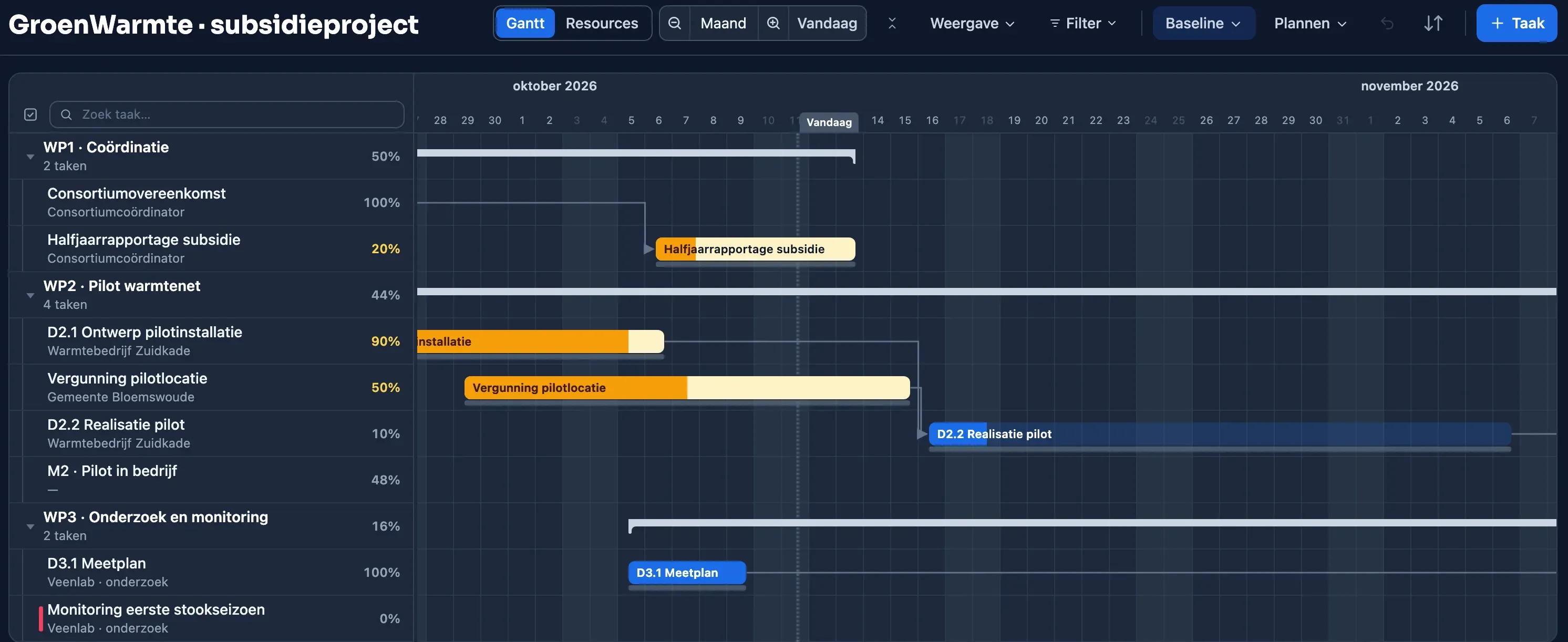Open the Baseline dropdown
Image resolution: width=1568 pixels, height=642 pixels.
tap(1203, 23)
